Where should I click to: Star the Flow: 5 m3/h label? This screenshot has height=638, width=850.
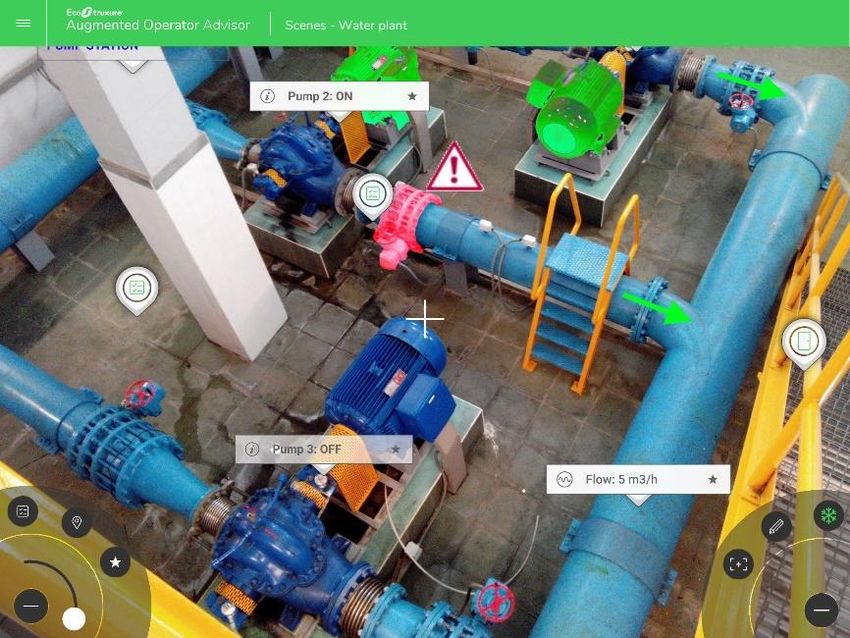pyautogui.click(x=713, y=480)
